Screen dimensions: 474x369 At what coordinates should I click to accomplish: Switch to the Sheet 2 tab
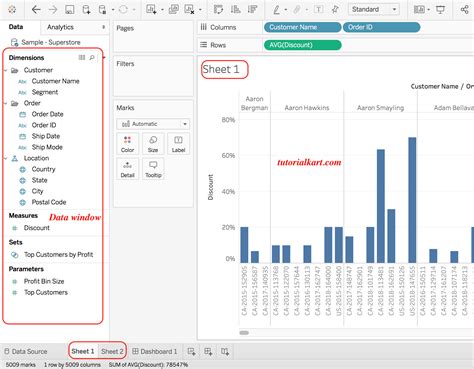(x=112, y=351)
